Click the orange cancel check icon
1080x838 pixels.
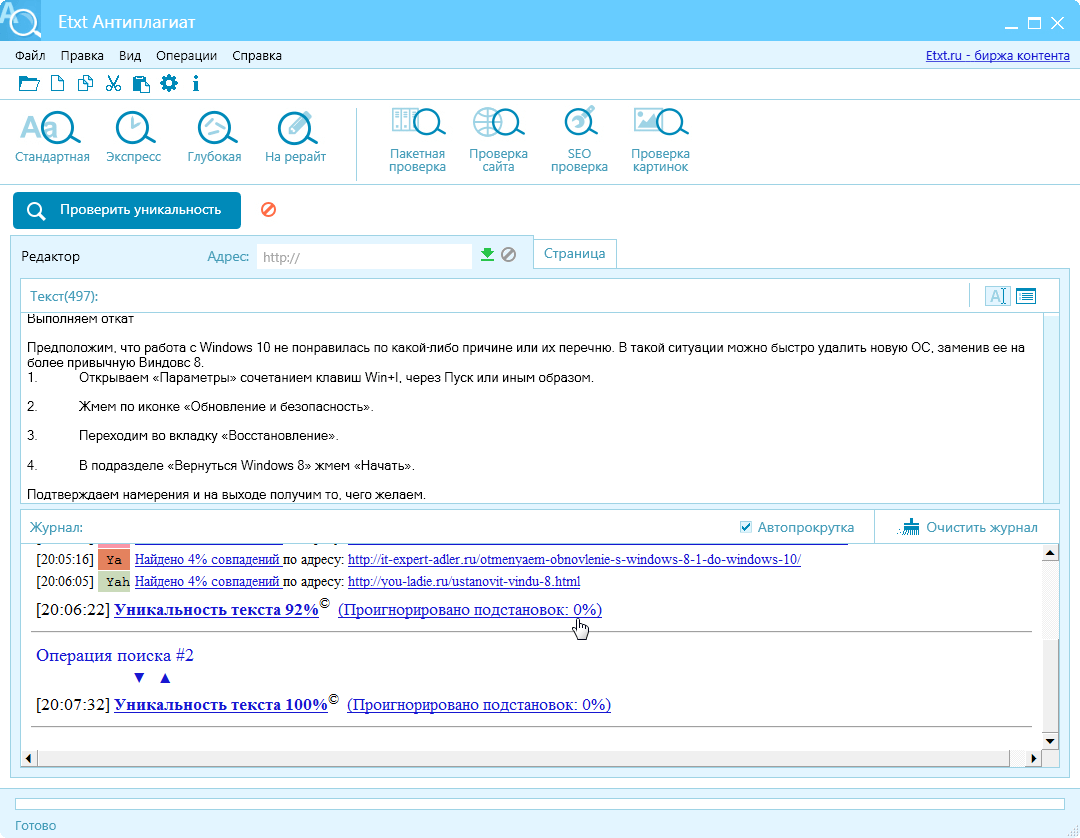click(269, 209)
